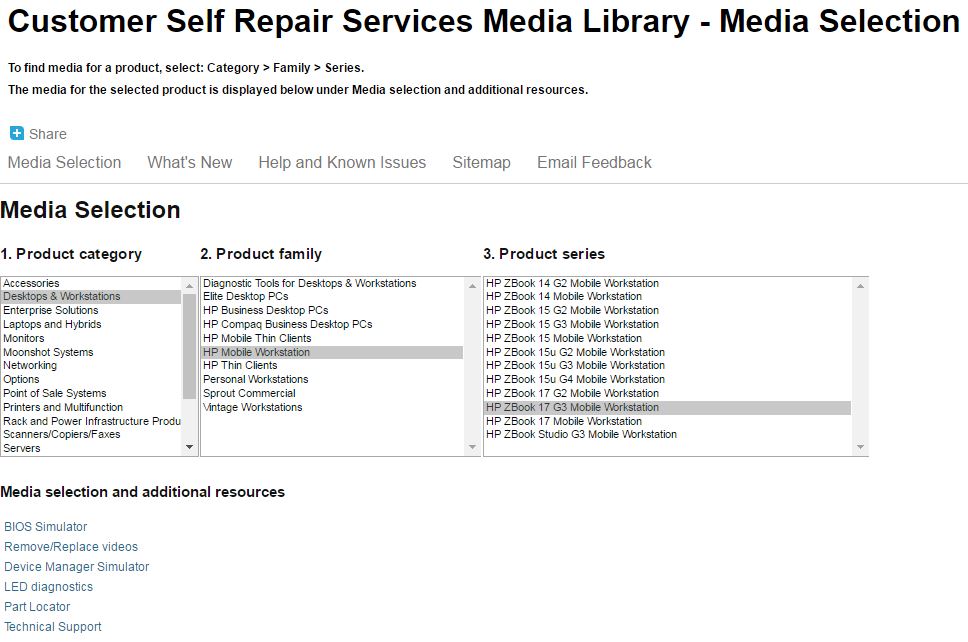Select Diagnostic Tools for Desktops & Workstations
Viewport: 968px width, 642px height.
coord(332,283)
